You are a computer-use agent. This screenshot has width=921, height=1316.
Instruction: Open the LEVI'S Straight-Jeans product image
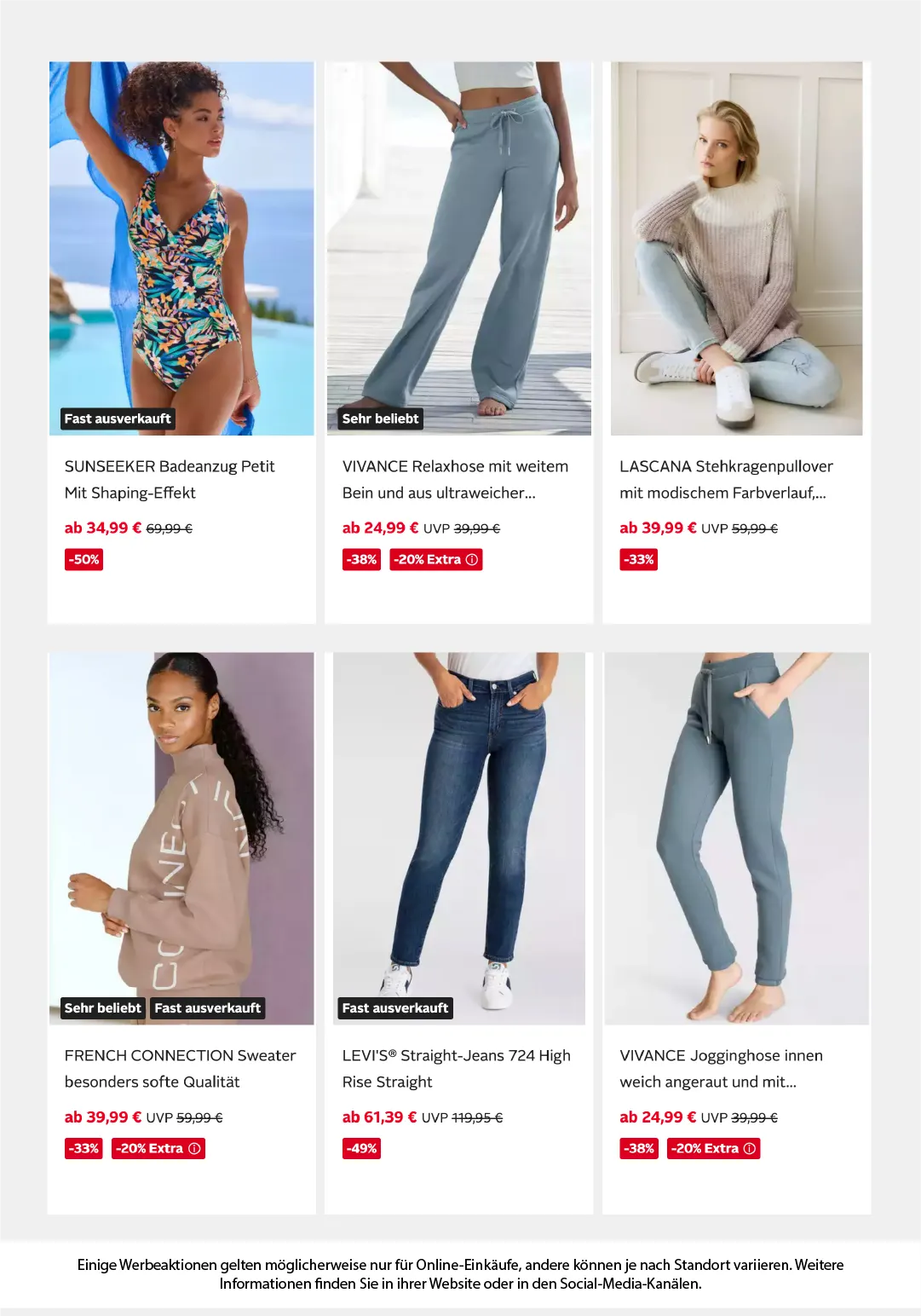pyautogui.click(x=459, y=839)
